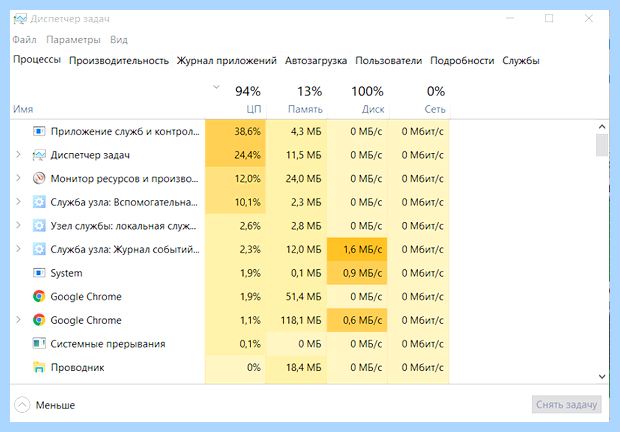Click the System process icon

pos(39,273)
